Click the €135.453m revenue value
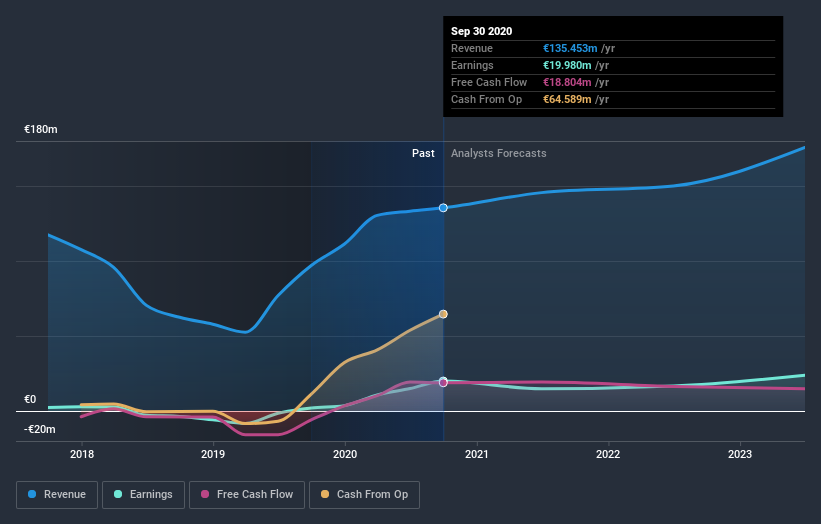This screenshot has width=821, height=524. (x=570, y=48)
